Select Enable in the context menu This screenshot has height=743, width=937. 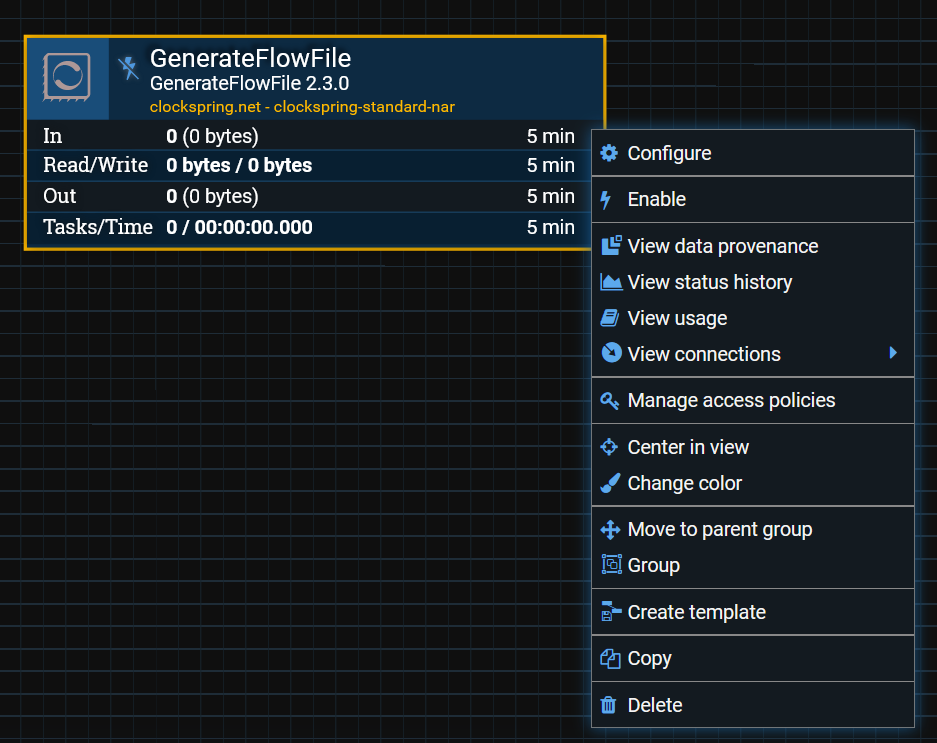tap(753, 200)
